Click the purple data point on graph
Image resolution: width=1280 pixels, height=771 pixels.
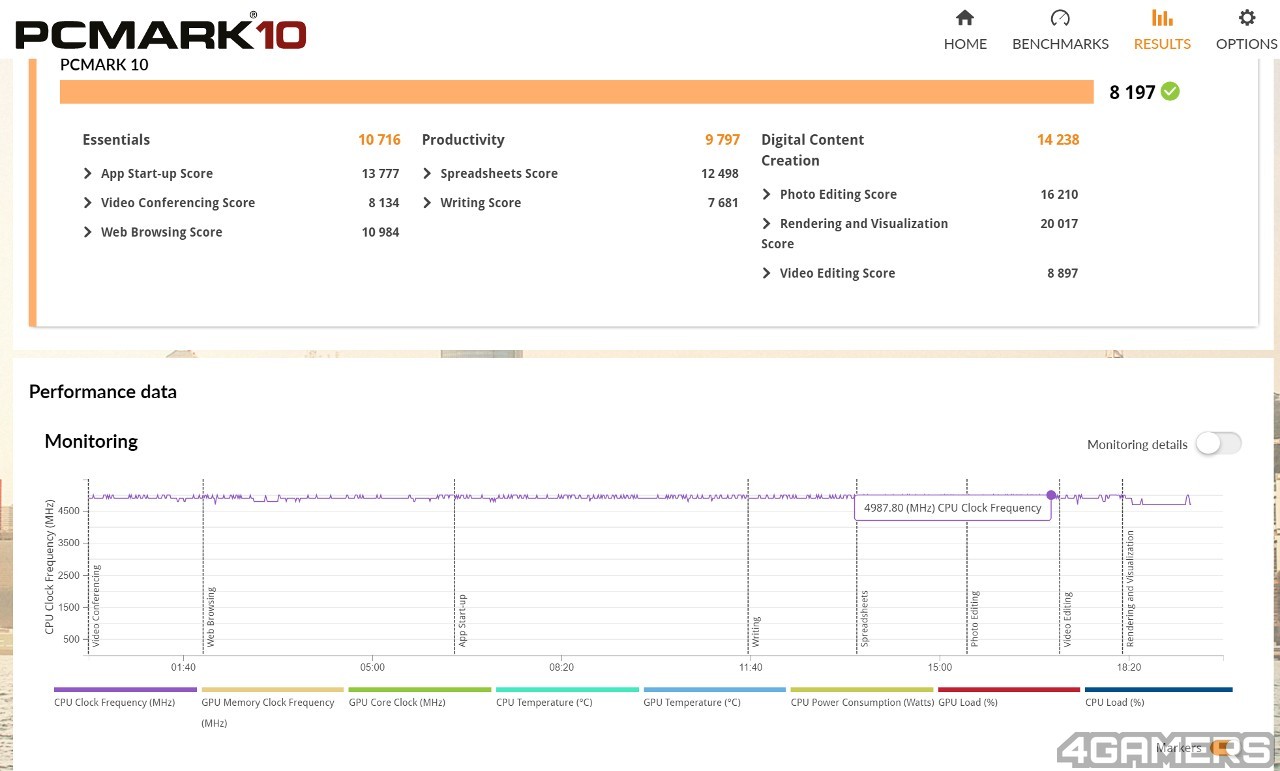coord(1051,495)
